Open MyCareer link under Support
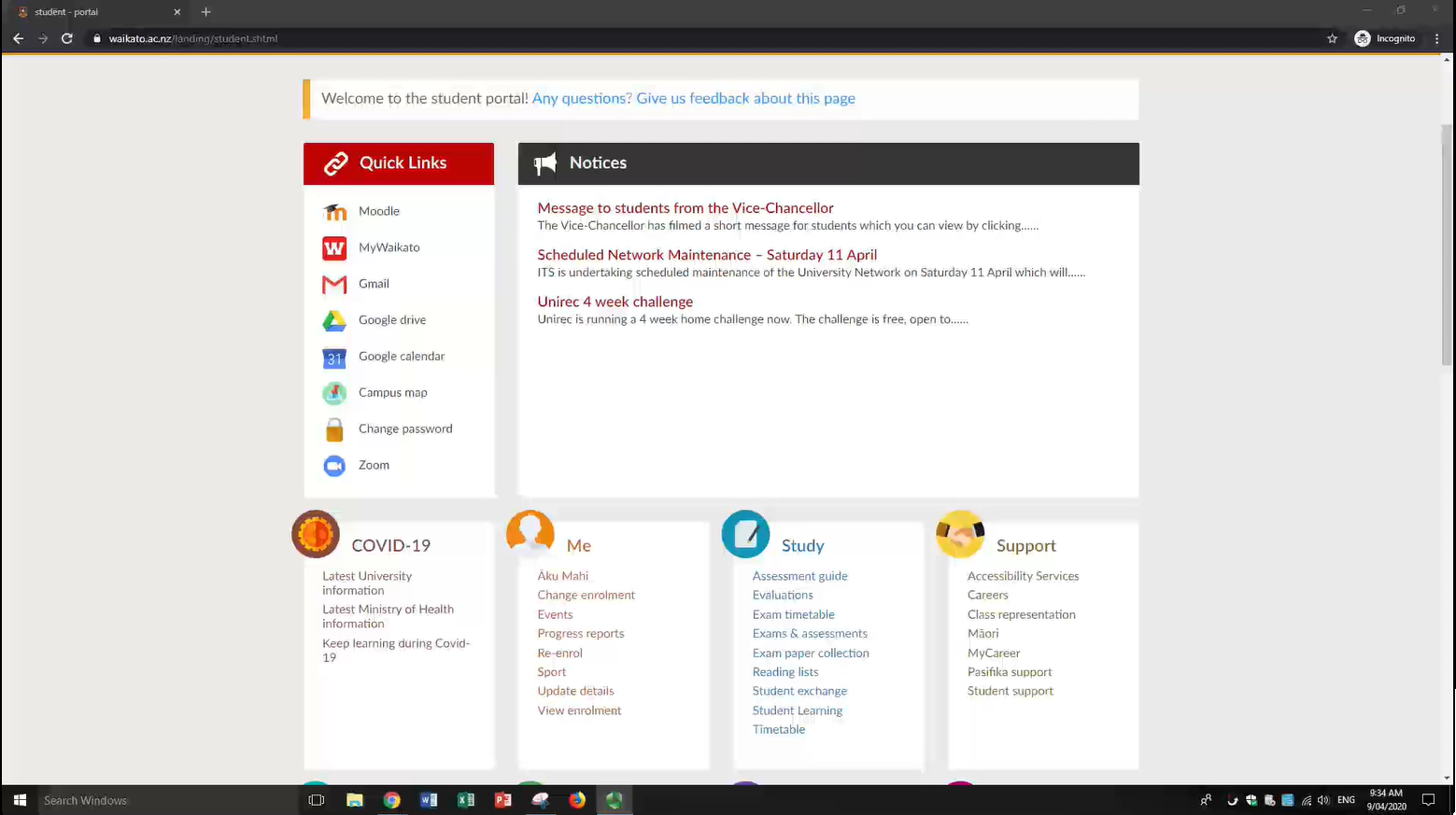Viewport: 1456px width, 815px height. tap(993, 653)
